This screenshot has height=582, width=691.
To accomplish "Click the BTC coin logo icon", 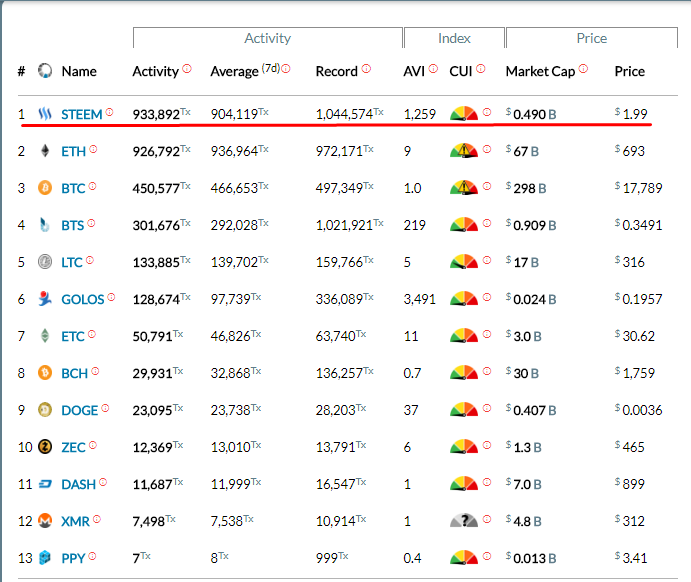I will pyautogui.click(x=45, y=188).
